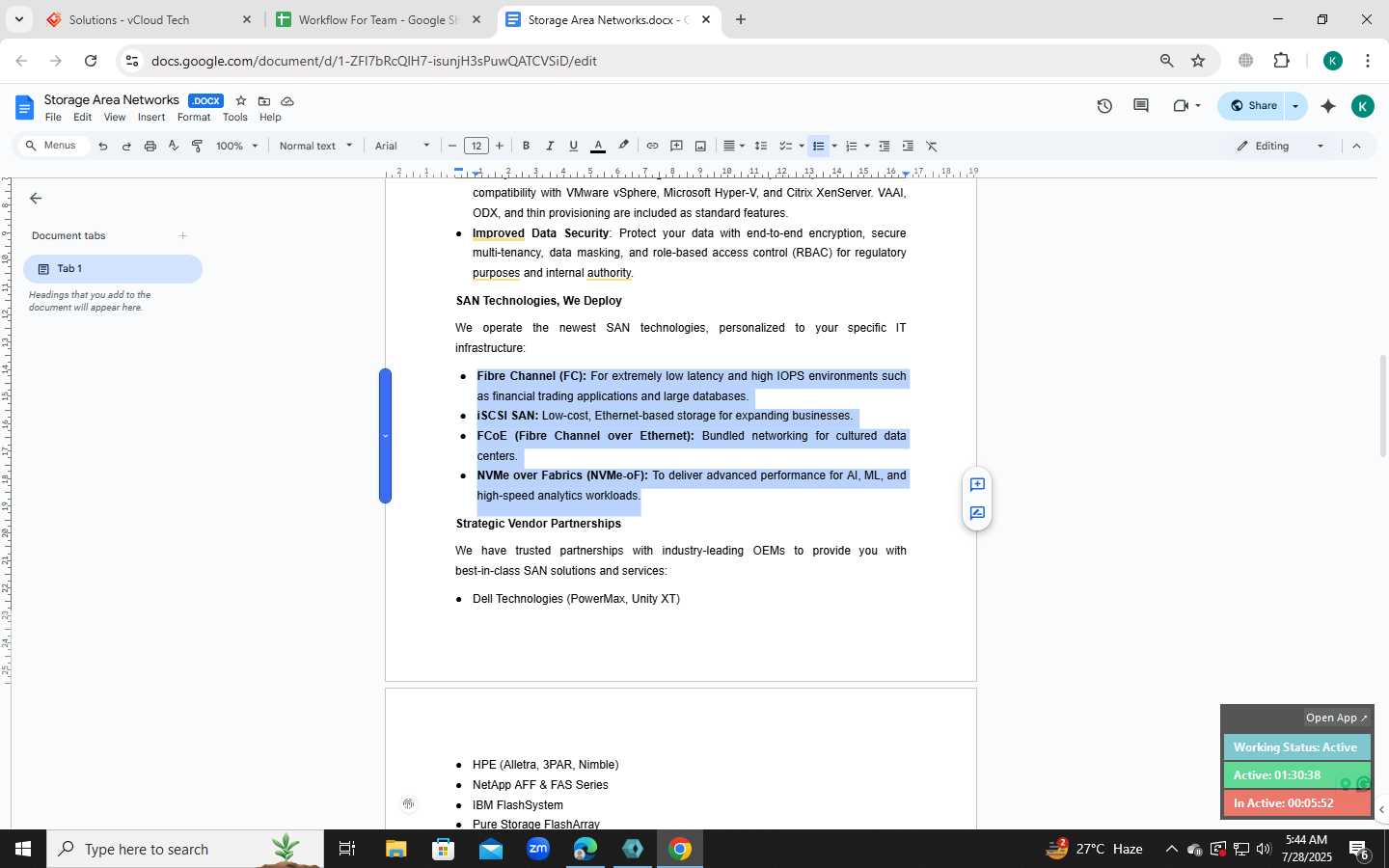Increase the paragraph indent
This screenshot has height=868, width=1389.
coord(908,146)
